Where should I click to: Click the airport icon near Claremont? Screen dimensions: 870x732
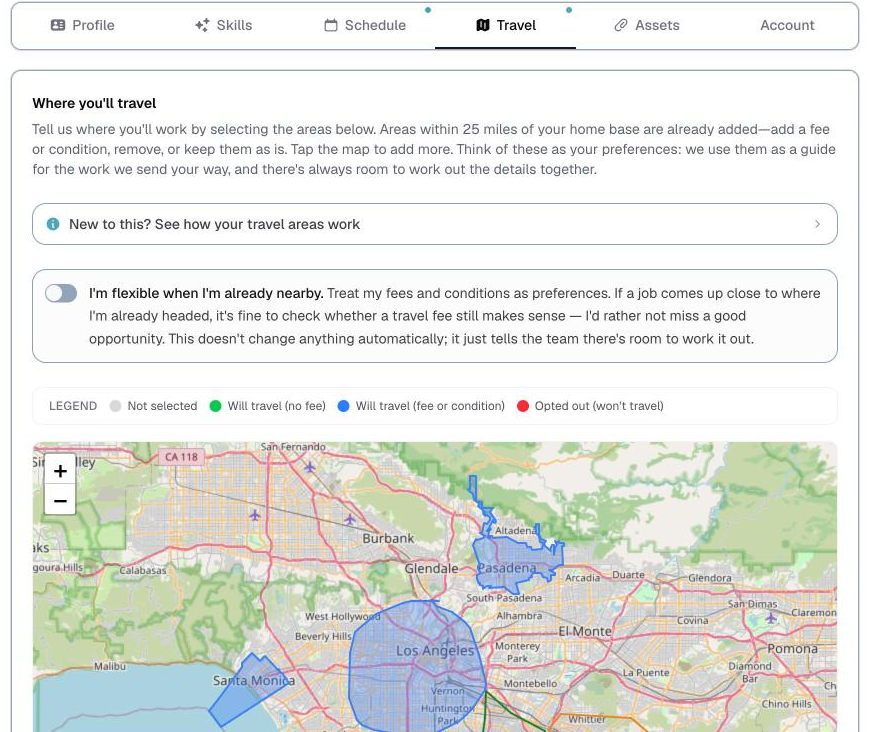click(x=771, y=617)
